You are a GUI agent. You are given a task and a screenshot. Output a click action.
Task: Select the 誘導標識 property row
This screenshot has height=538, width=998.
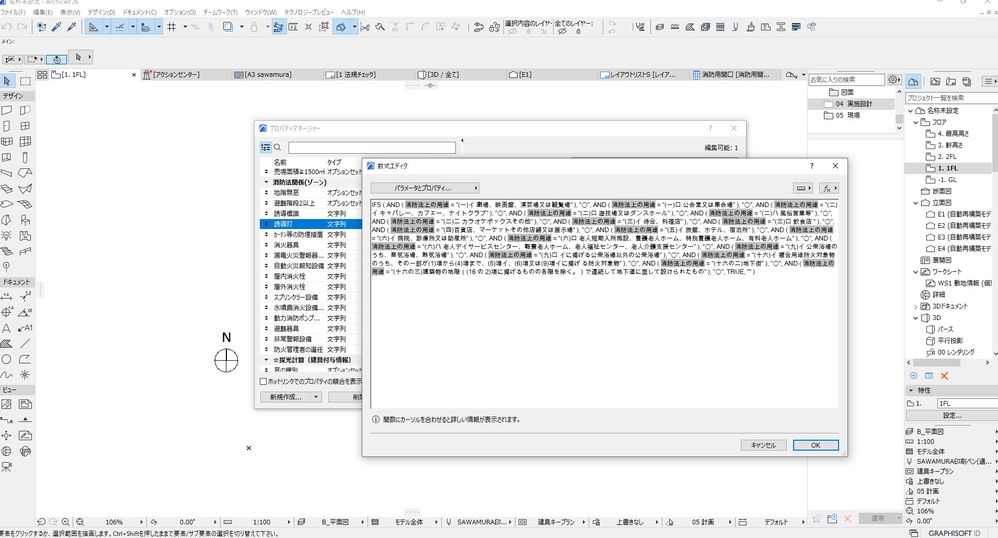tap(311, 213)
